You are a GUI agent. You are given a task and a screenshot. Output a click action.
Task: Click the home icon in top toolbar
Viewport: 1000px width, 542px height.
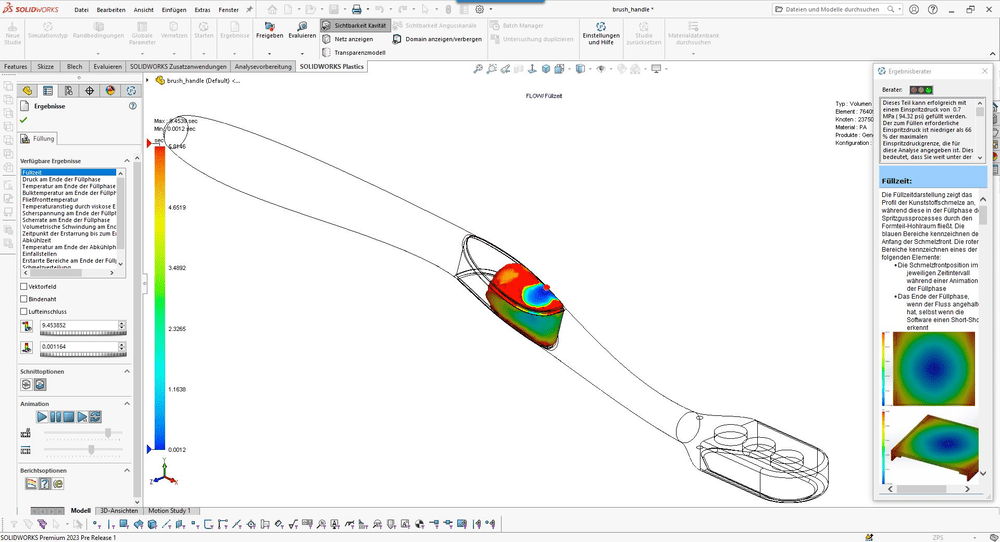tap(272, 10)
